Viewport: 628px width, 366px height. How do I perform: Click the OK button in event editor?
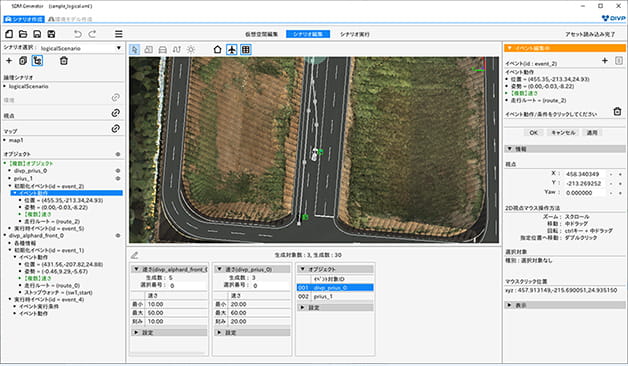(x=533, y=133)
